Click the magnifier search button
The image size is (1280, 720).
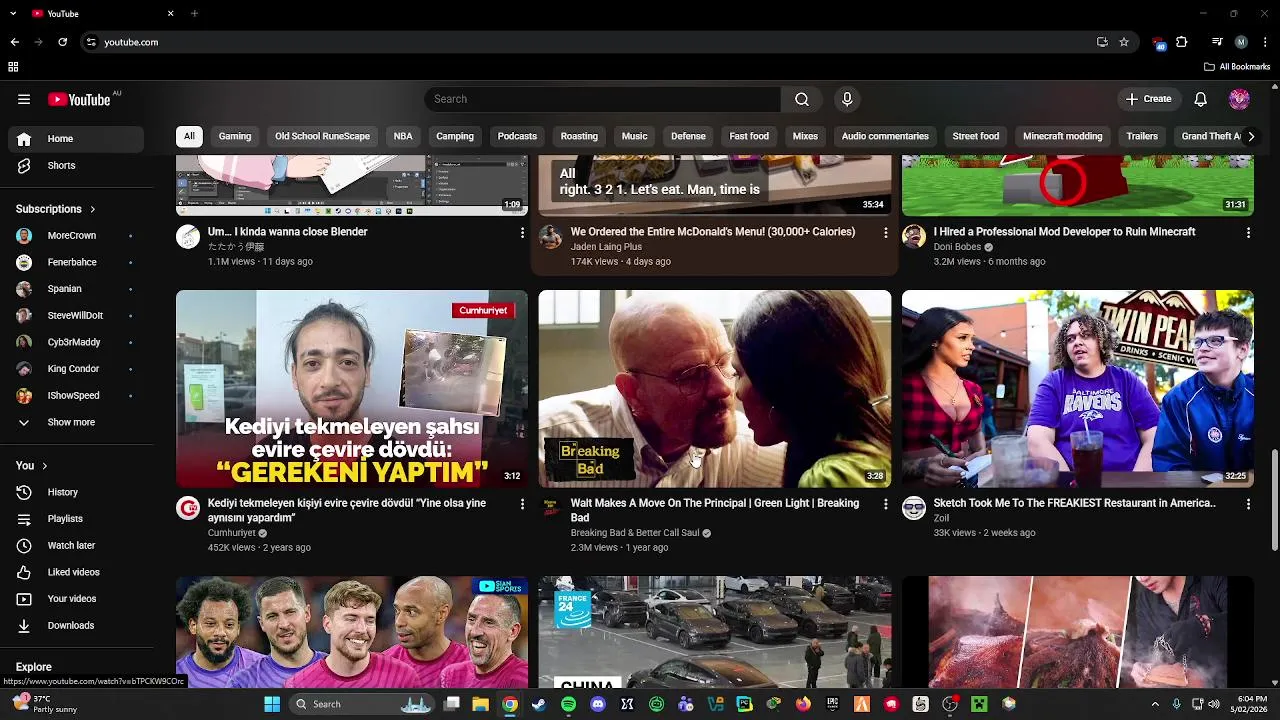click(802, 99)
